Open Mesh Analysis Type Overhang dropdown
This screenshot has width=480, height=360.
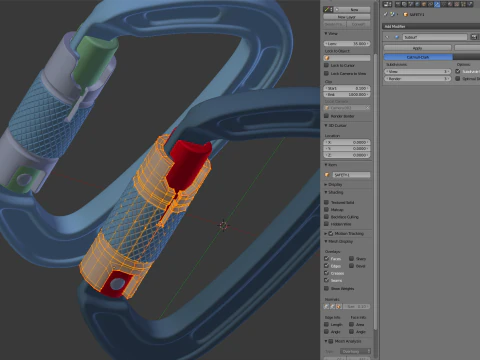coord(356,351)
